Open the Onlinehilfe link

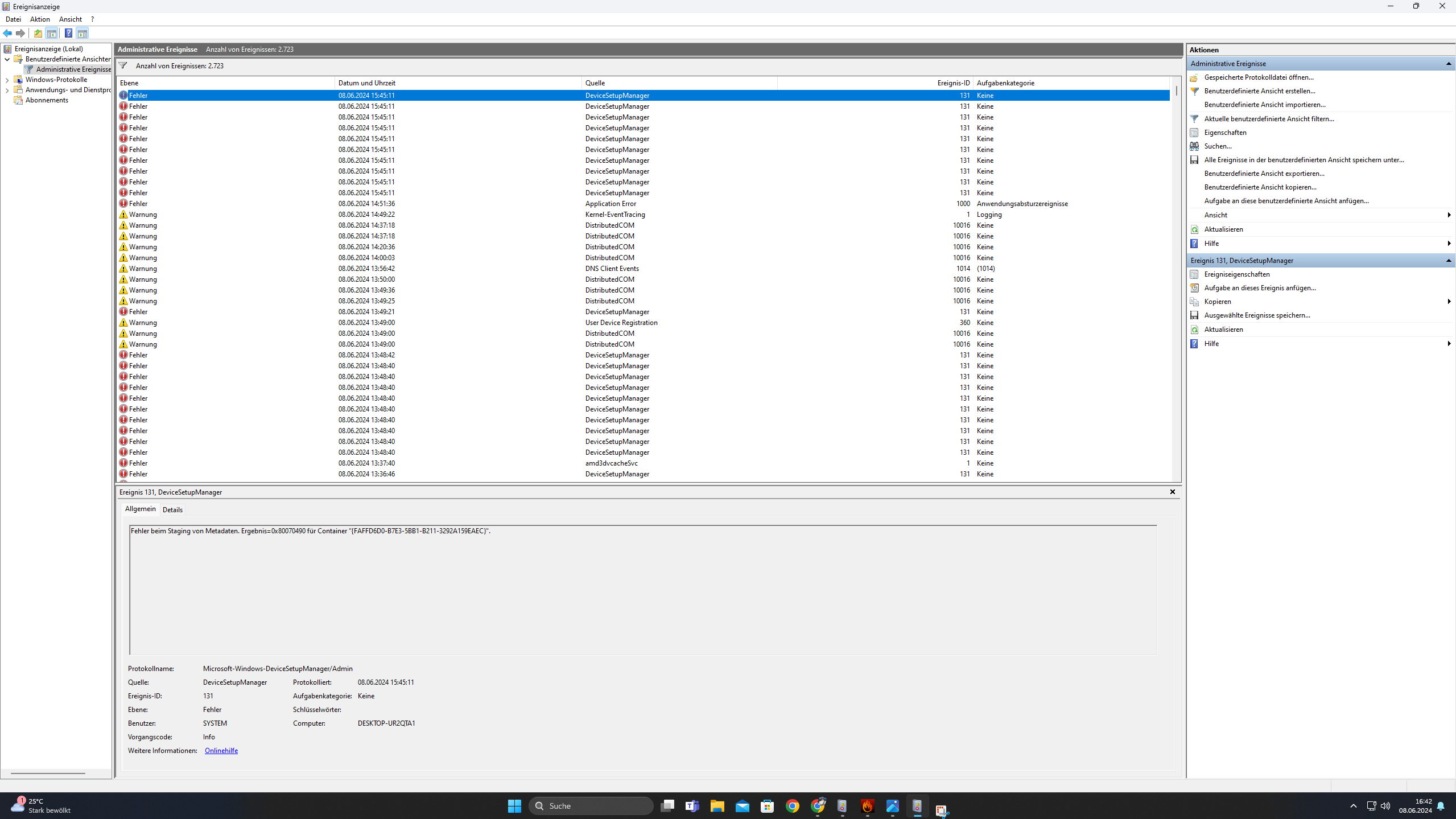click(x=221, y=751)
